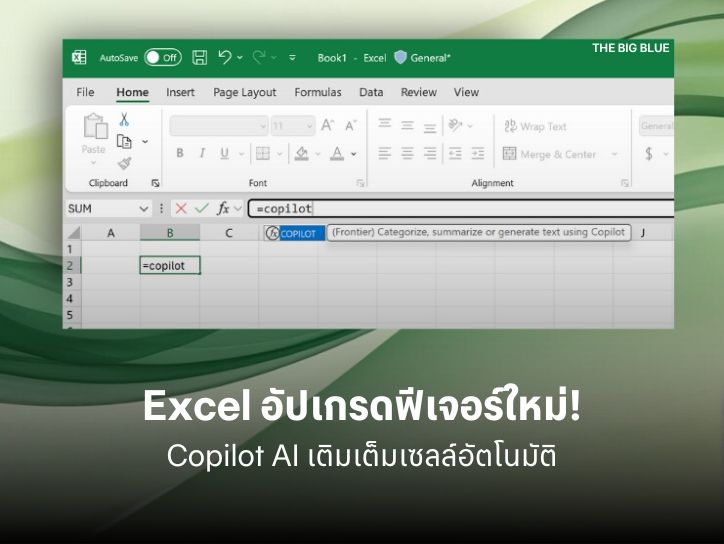Open the font name combo box
724x544 pixels.
[x=218, y=126]
